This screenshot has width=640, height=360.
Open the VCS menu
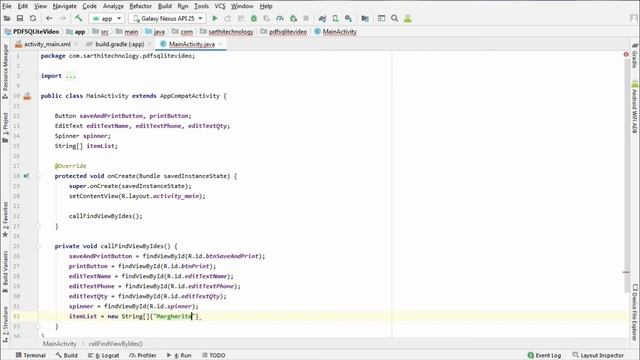220,6
